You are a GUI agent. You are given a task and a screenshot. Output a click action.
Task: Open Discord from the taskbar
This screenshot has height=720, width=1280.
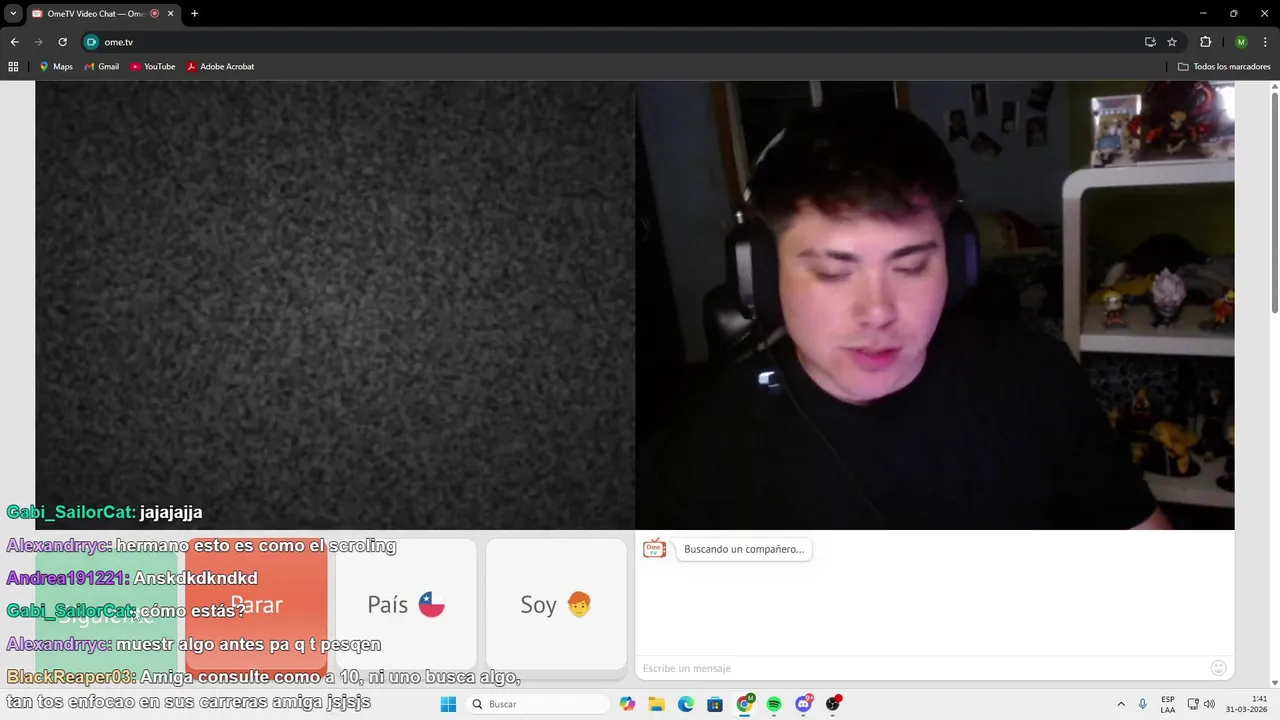(804, 704)
